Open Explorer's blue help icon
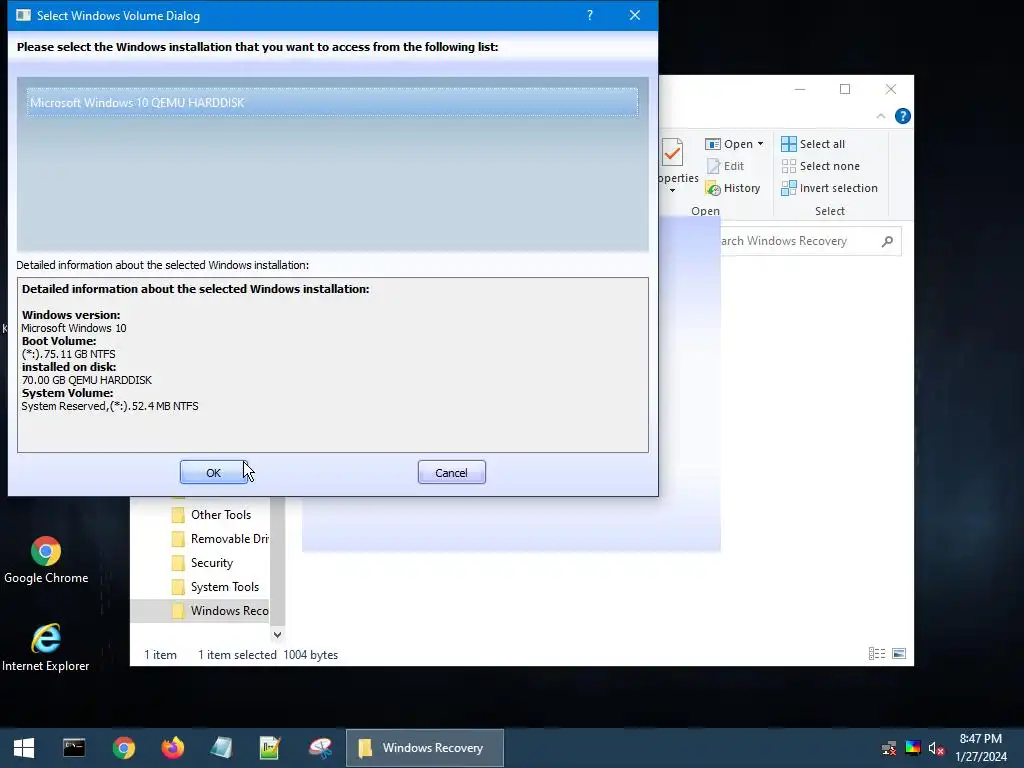 click(x=903, y=116)
